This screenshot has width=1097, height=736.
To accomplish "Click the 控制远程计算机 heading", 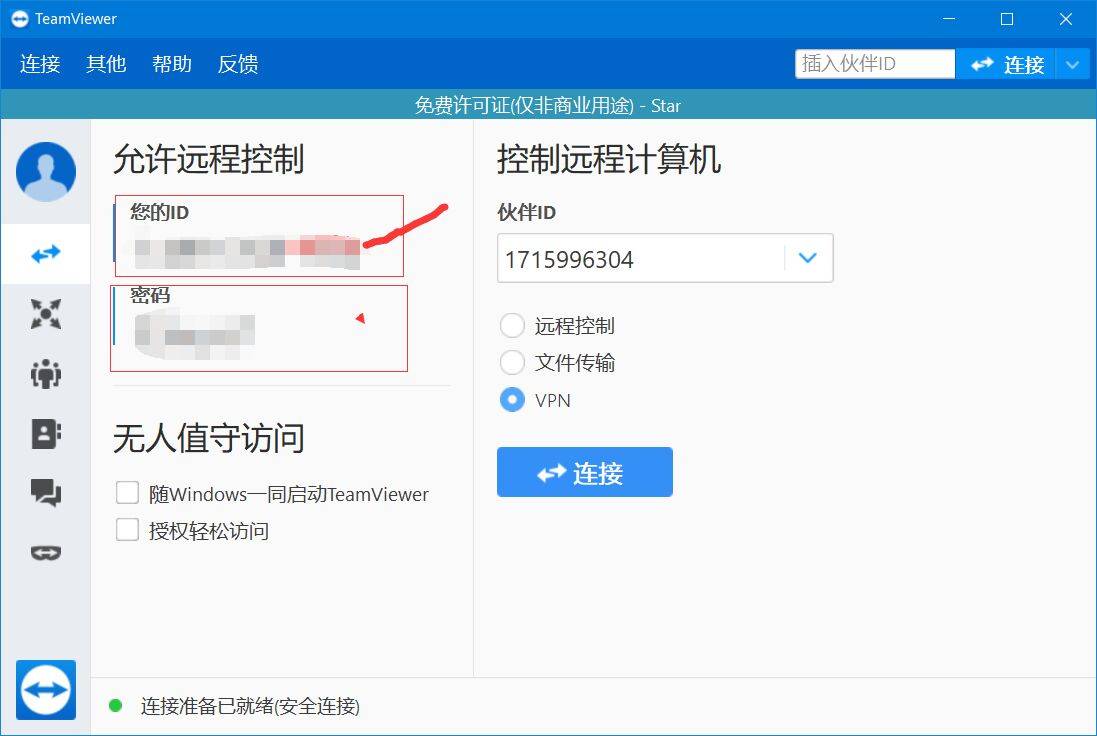I will (x=609, y=159).
